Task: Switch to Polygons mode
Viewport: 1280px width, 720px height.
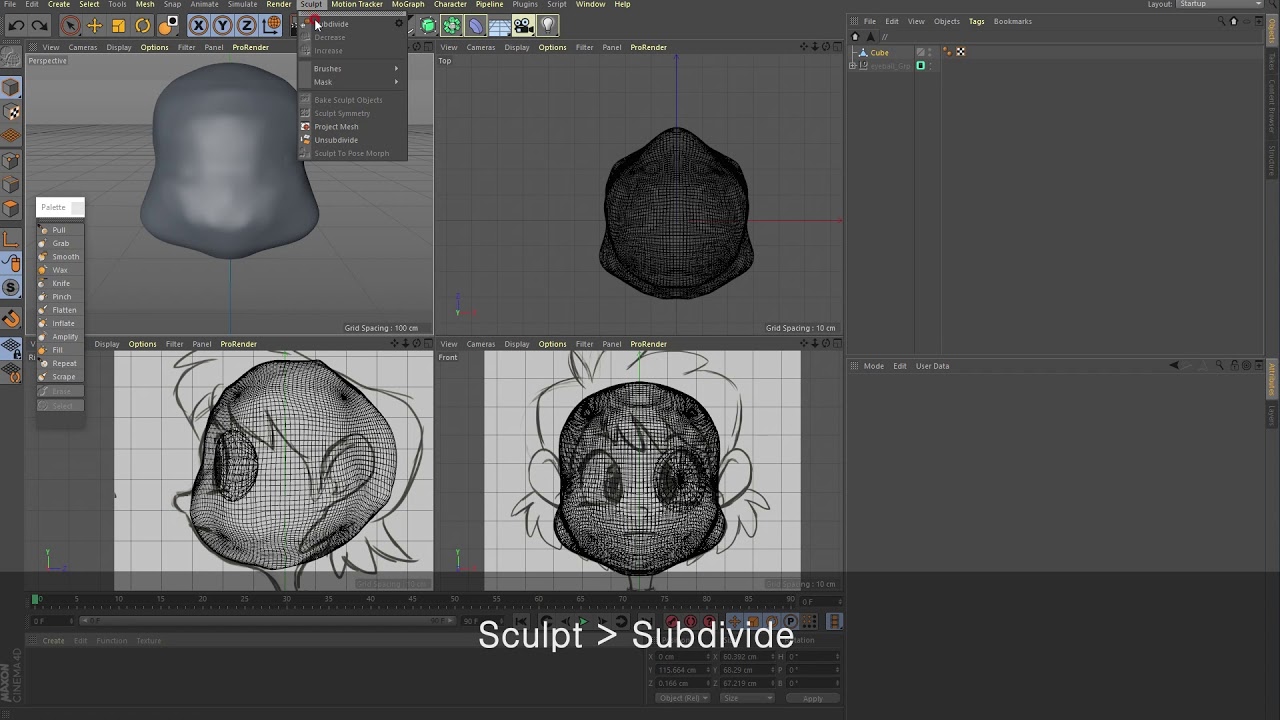Action: click(x=11, y=208)
